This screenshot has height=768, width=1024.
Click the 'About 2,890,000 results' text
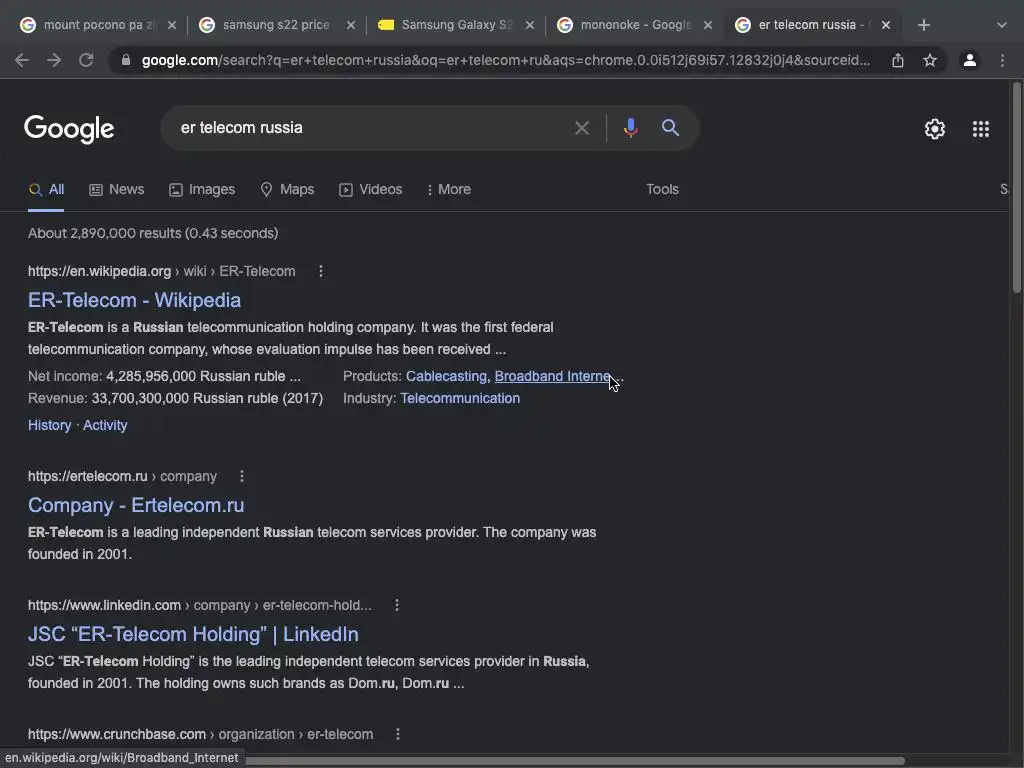coord(153,233)
